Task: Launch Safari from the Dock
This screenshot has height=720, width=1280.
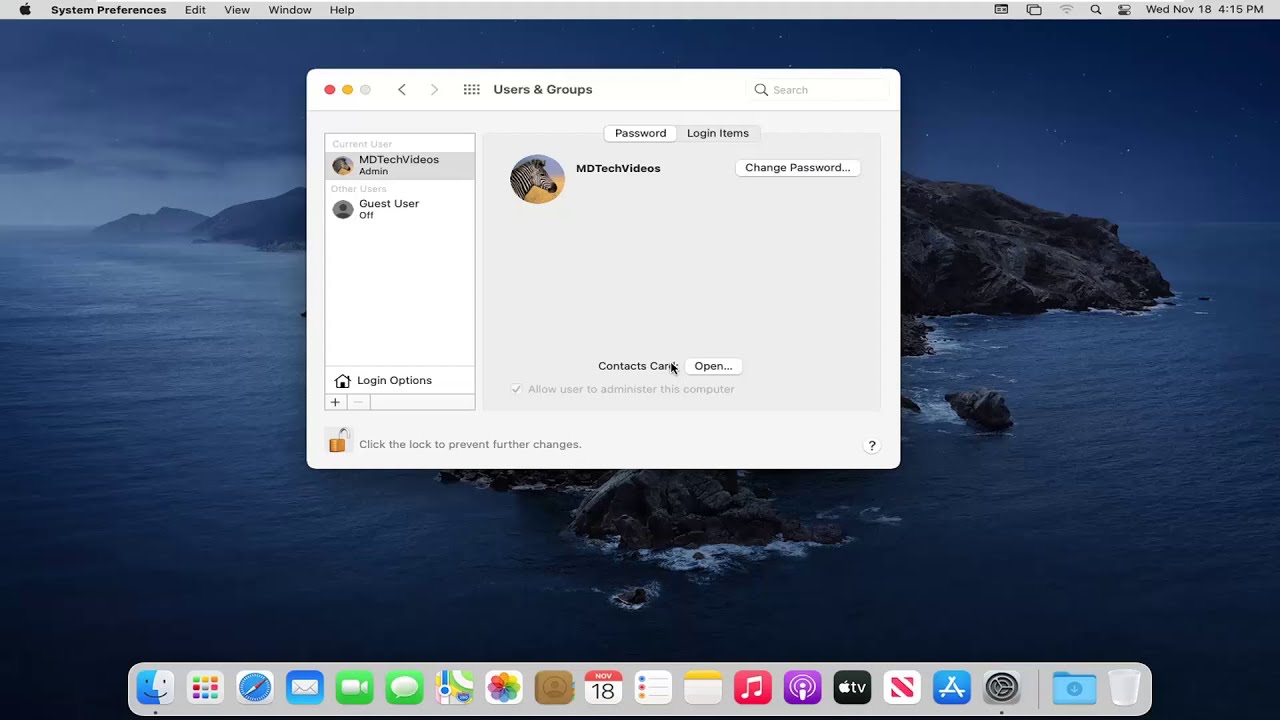Action: click(x=255, y=688)
